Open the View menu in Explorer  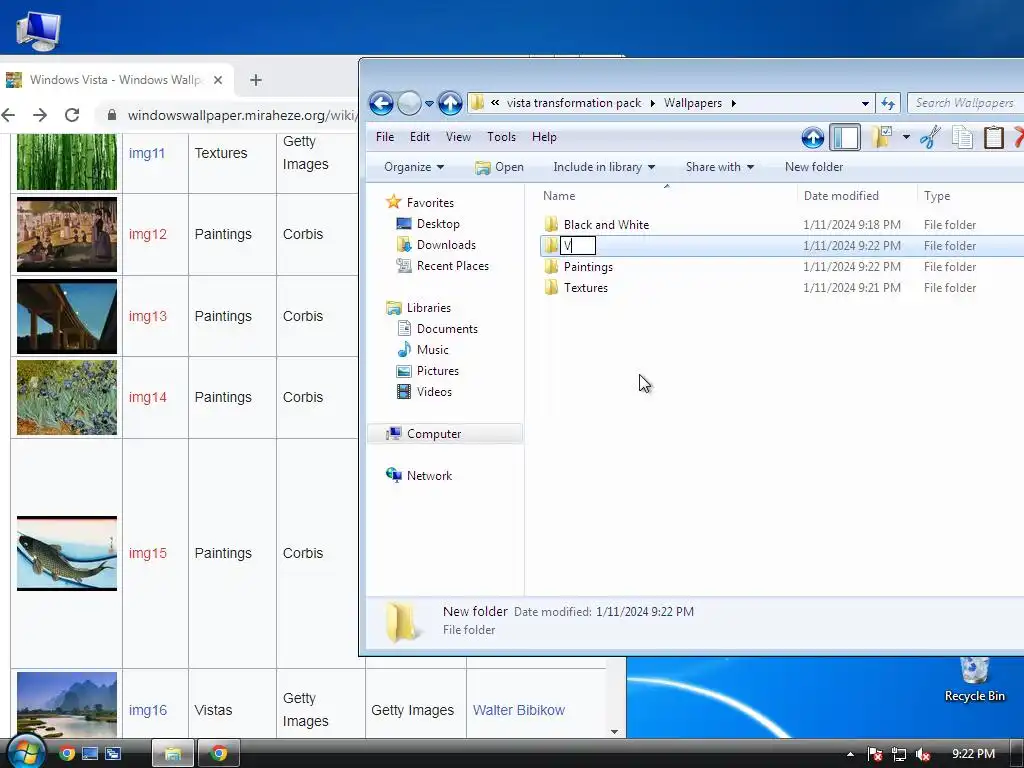point(458,137)
